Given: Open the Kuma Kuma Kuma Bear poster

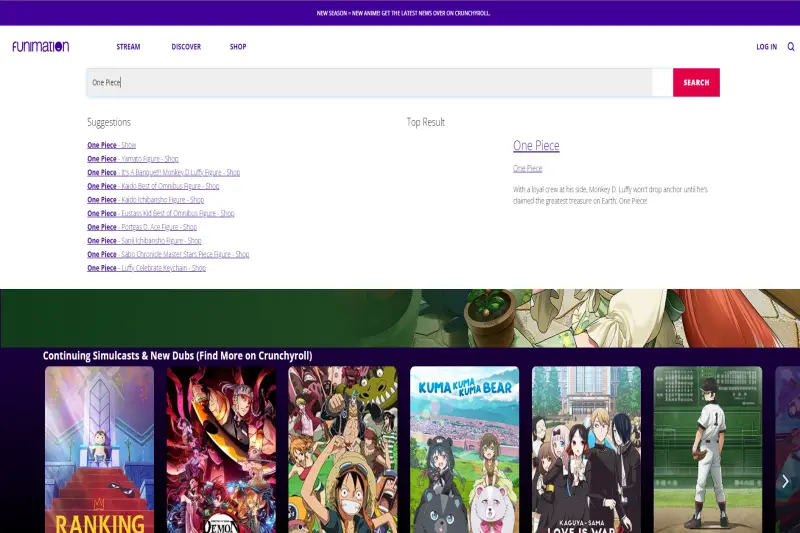Looking at the screenshot, I should click(x=464, y=449).
